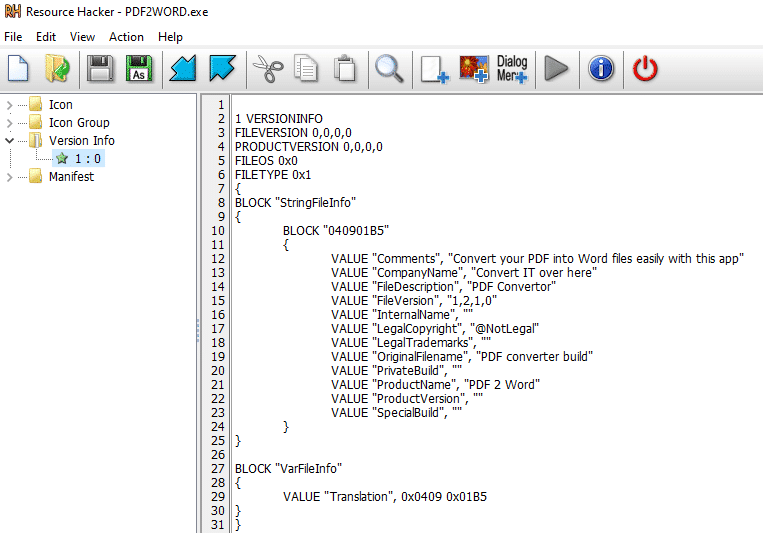The width and height of the screenshot is (763, 533).
Task: Copy with the two-pages icon
Action: (x=306, y=68)
